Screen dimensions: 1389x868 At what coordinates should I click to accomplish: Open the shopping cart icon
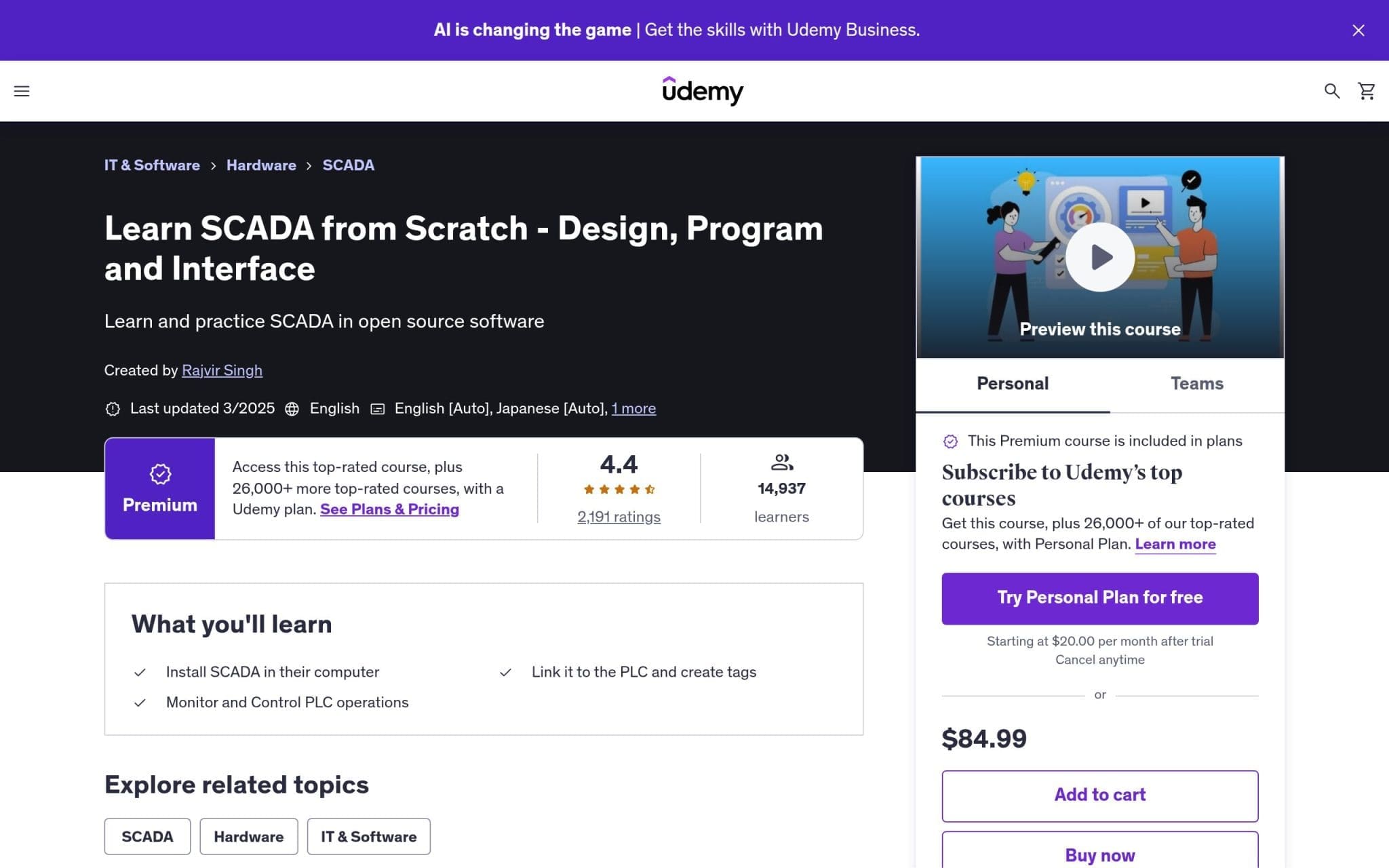[1367, 91]
